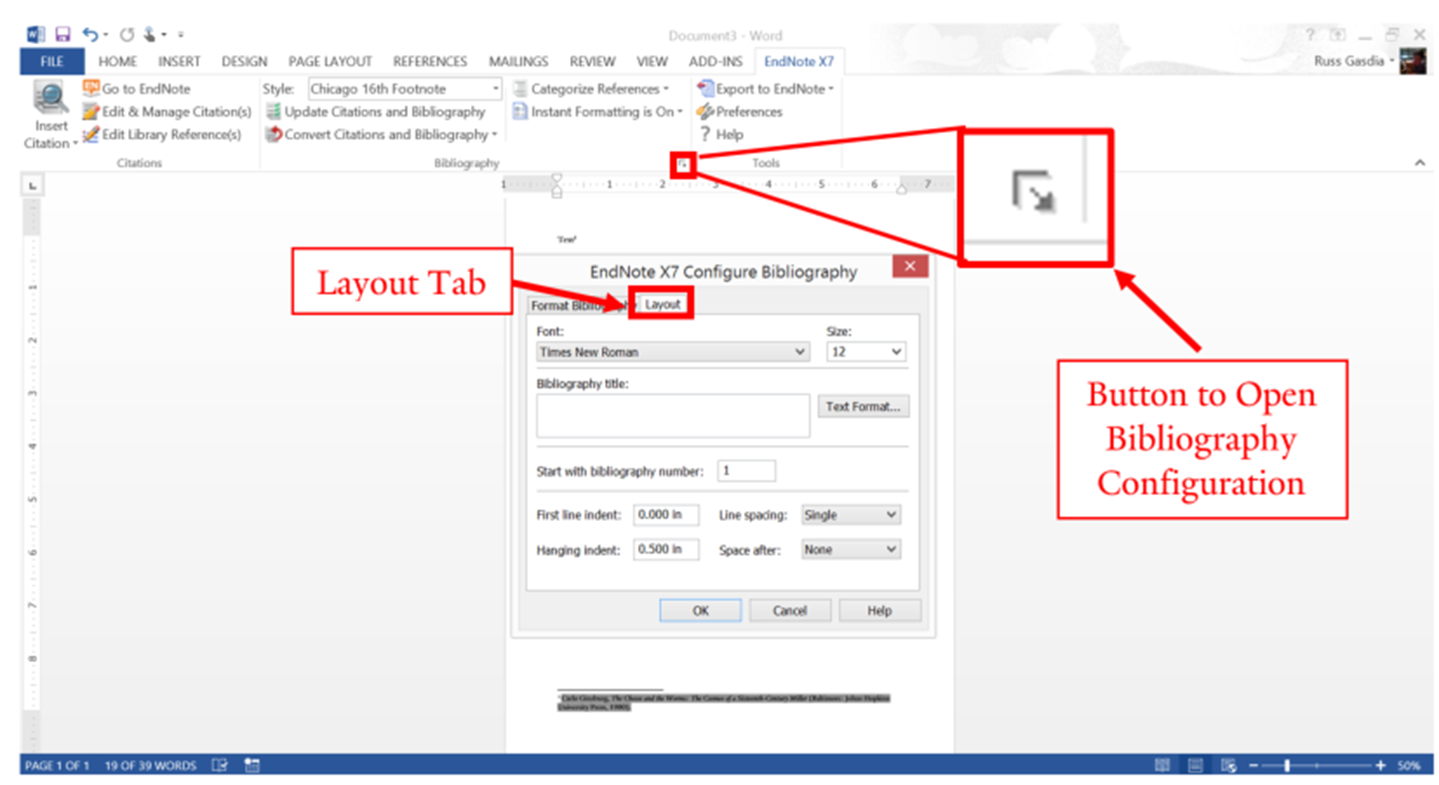Switch to the MAILINGS tab
1439x785 pixels.
[518, 62]
